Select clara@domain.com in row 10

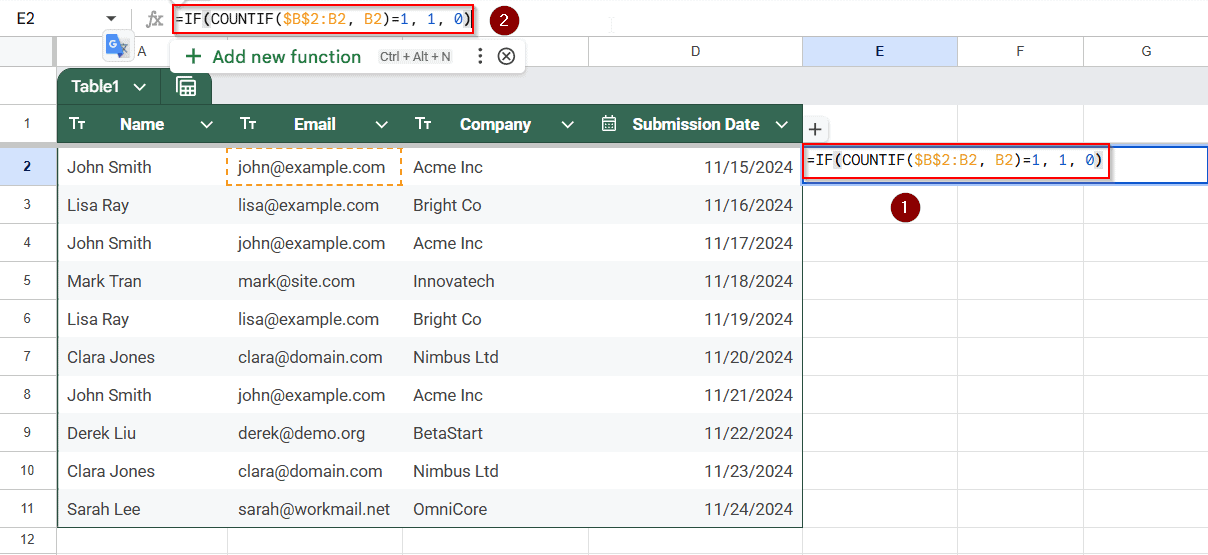tap(315, 471)
